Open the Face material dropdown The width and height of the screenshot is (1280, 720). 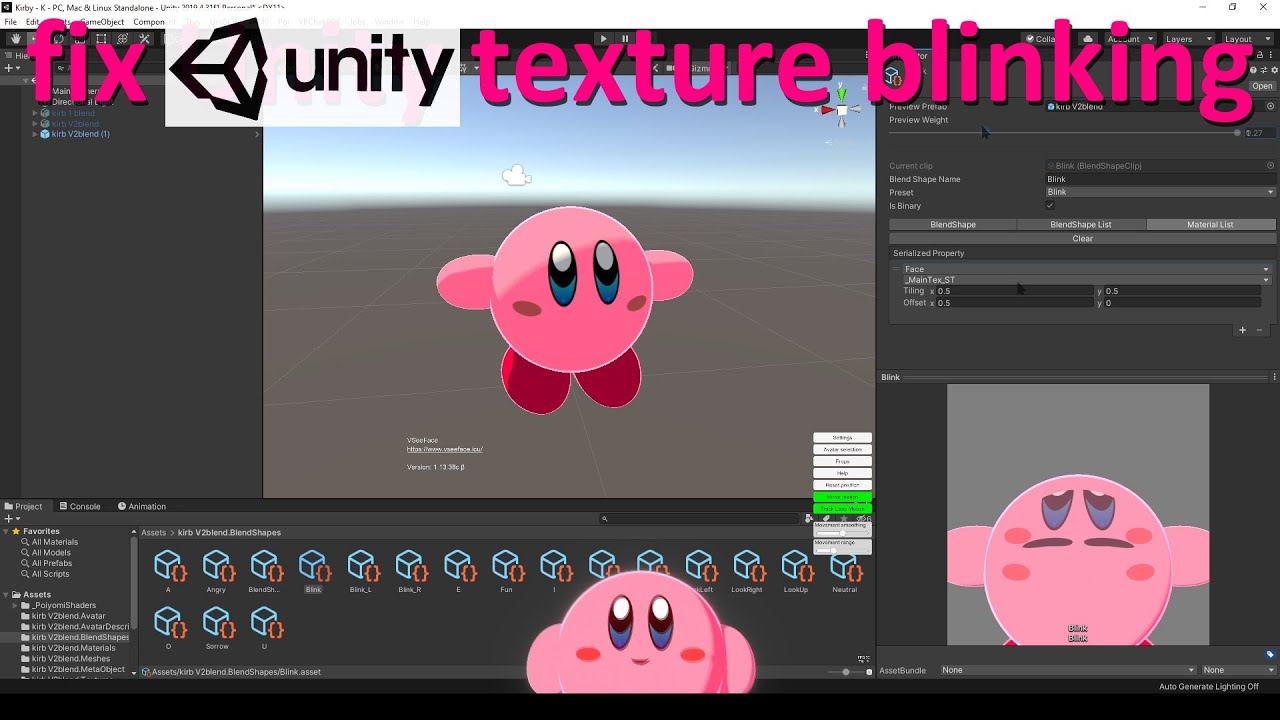[1086, 269]
